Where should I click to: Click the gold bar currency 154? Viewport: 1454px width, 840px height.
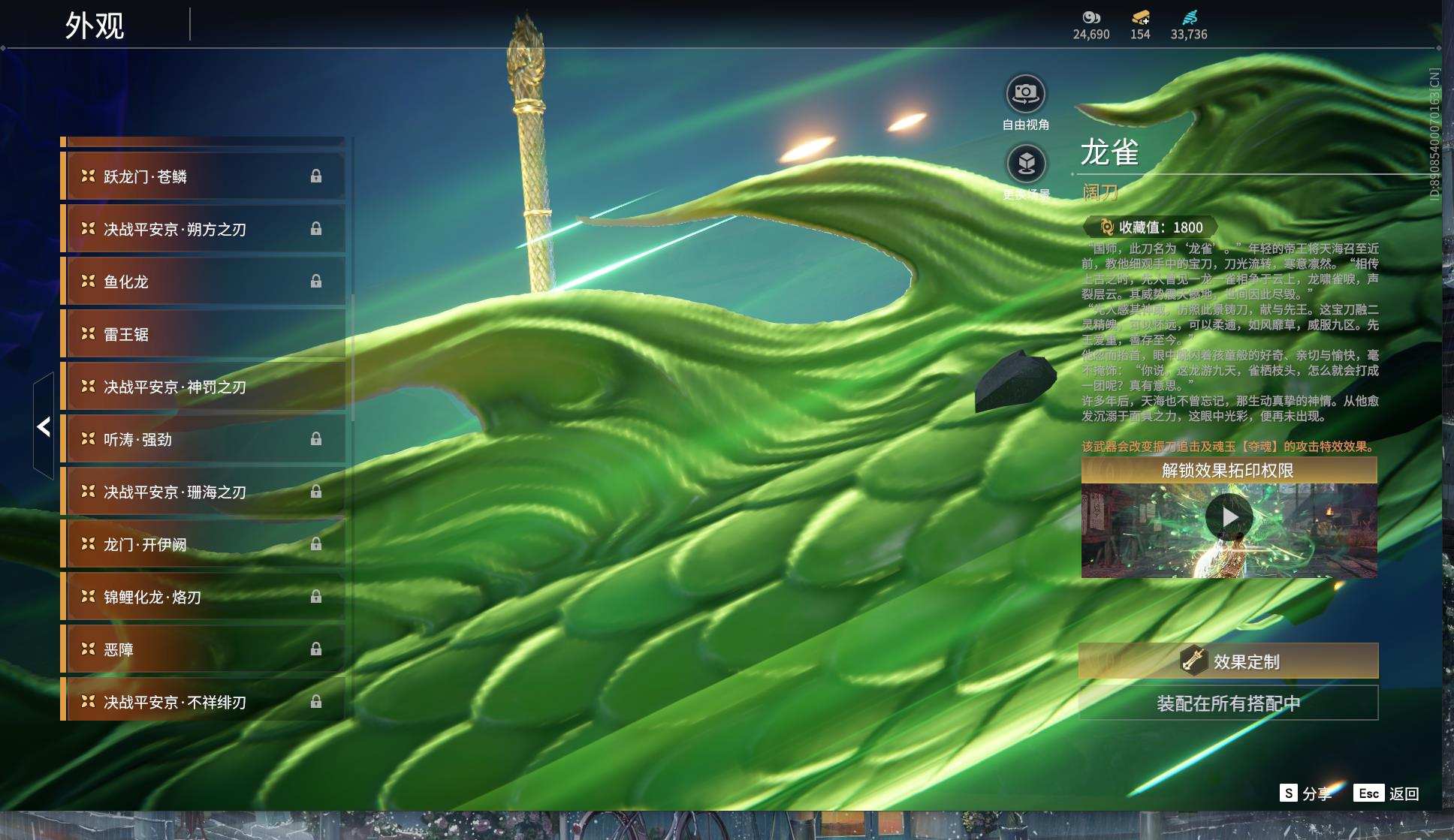(x=1140, y=26)
